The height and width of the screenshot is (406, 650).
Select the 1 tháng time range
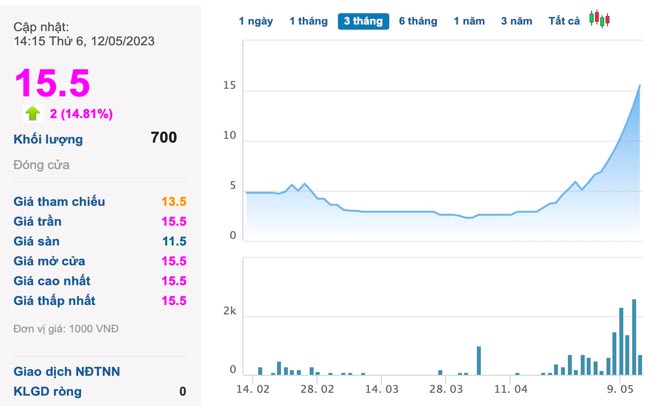point(308,21)
